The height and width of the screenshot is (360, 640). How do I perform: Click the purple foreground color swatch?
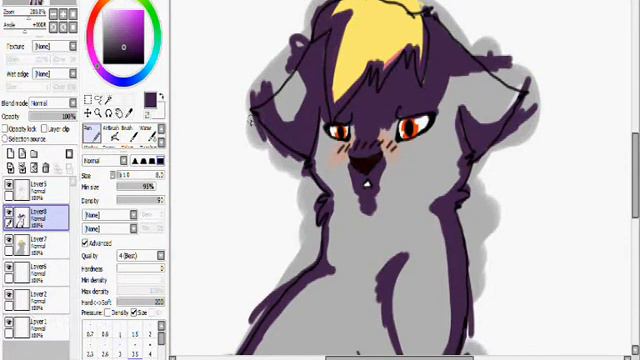coord(150,100)
